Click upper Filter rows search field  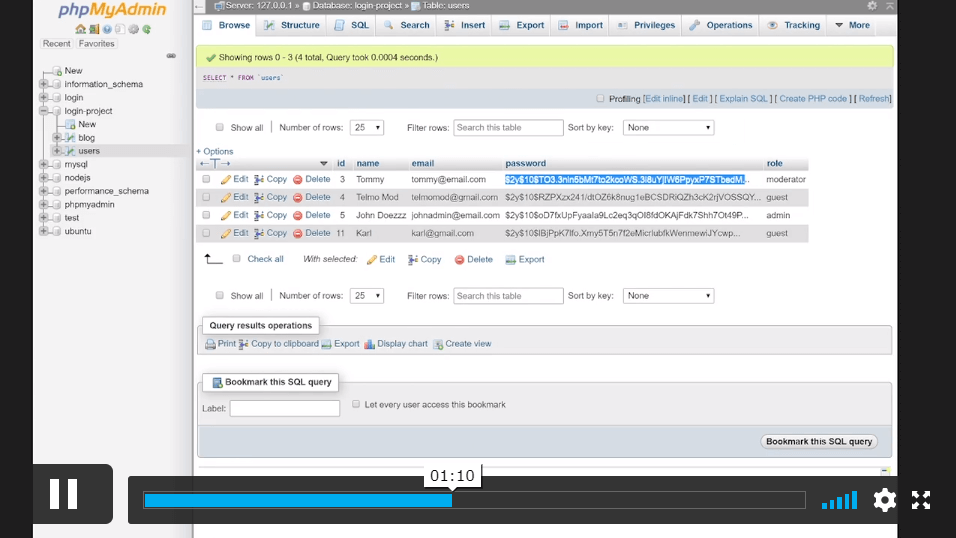pyautogui.click(x=508, y=127)
